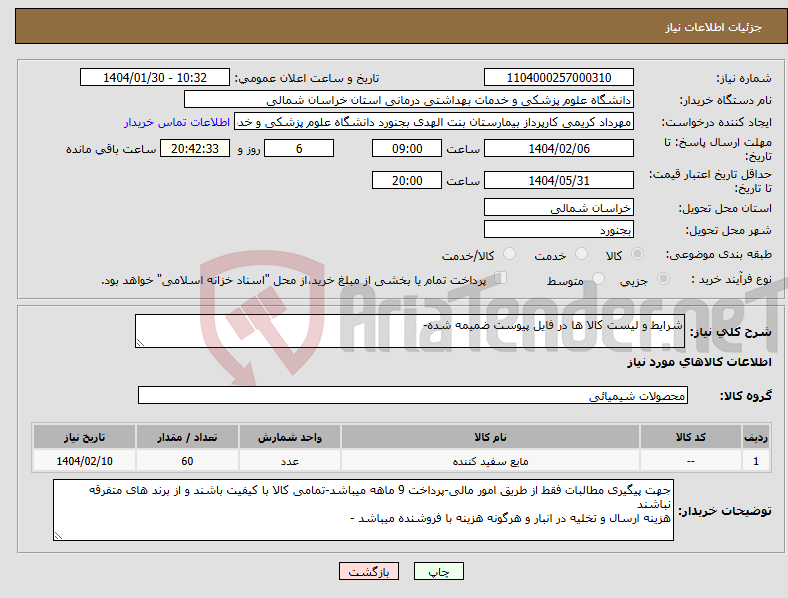Click the price validity date 1404/05/31
This screenshot has height=598, width=788.
pyautogui.click(x=558, y=180)
